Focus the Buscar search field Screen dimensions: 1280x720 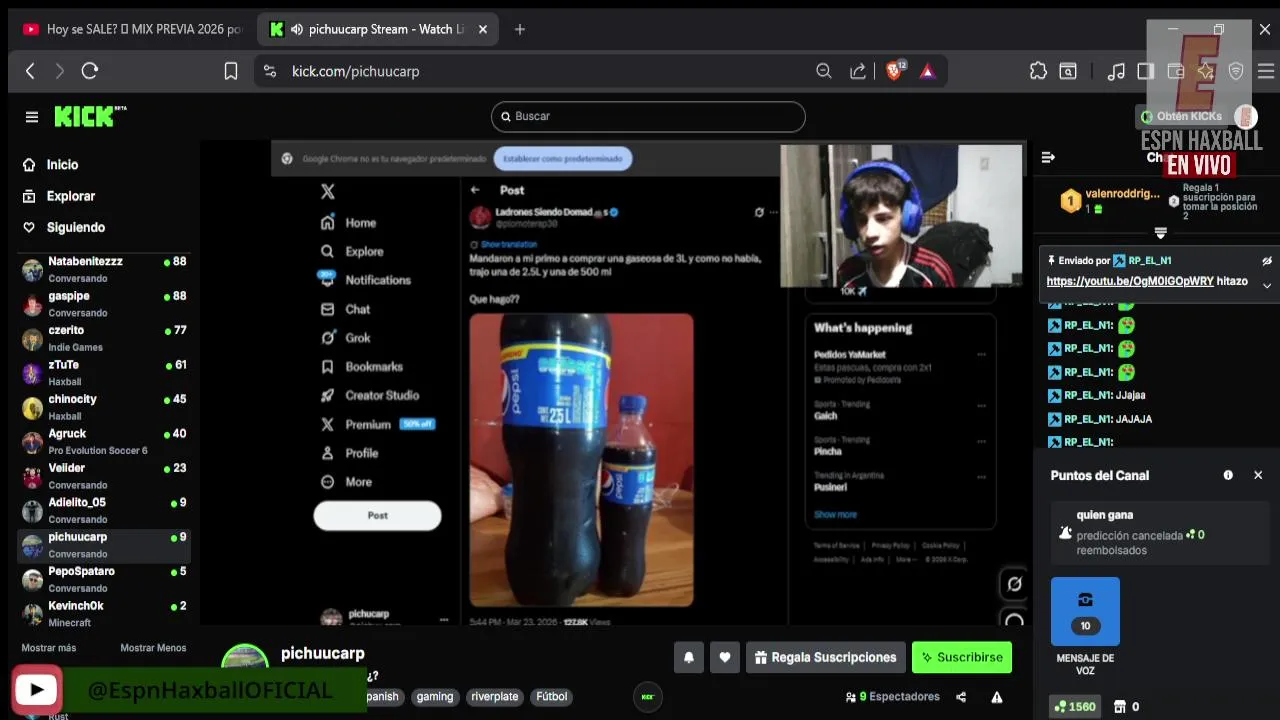pyautogui.click(x=648, y=116)
